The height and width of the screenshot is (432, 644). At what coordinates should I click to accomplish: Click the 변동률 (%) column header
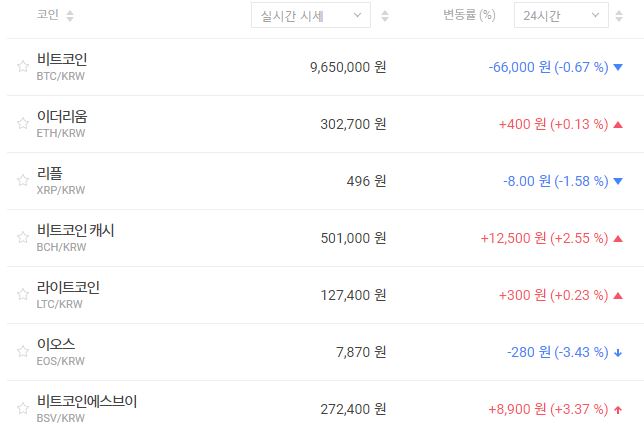(x=469, y=16)
